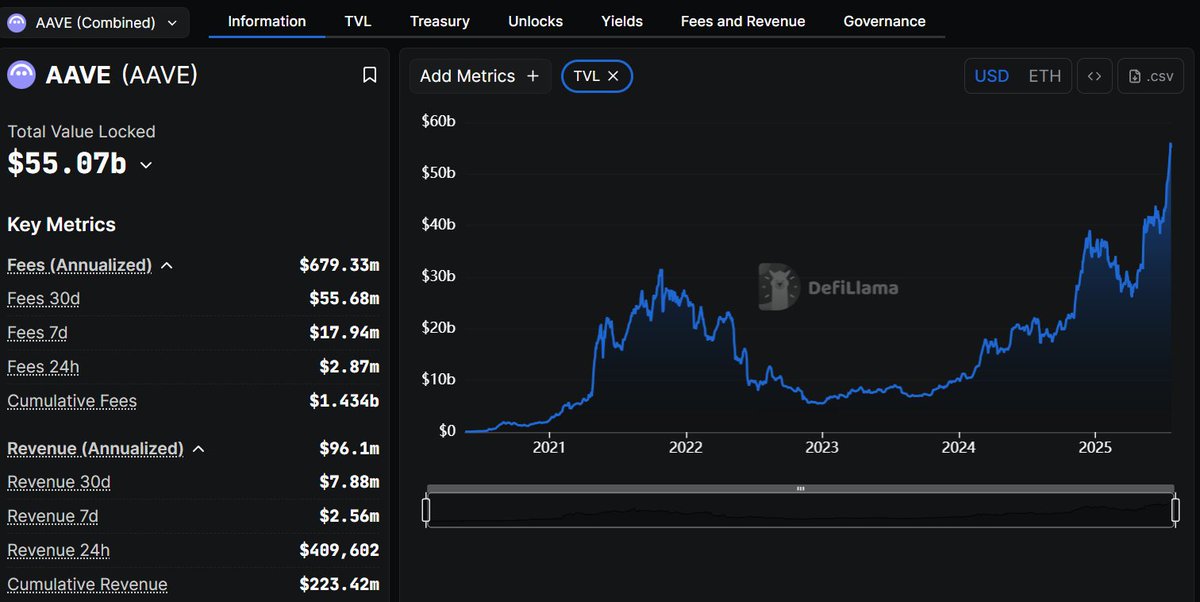
Task: Click the Cumulative Revenue label
Action: [x=87, y=584]
